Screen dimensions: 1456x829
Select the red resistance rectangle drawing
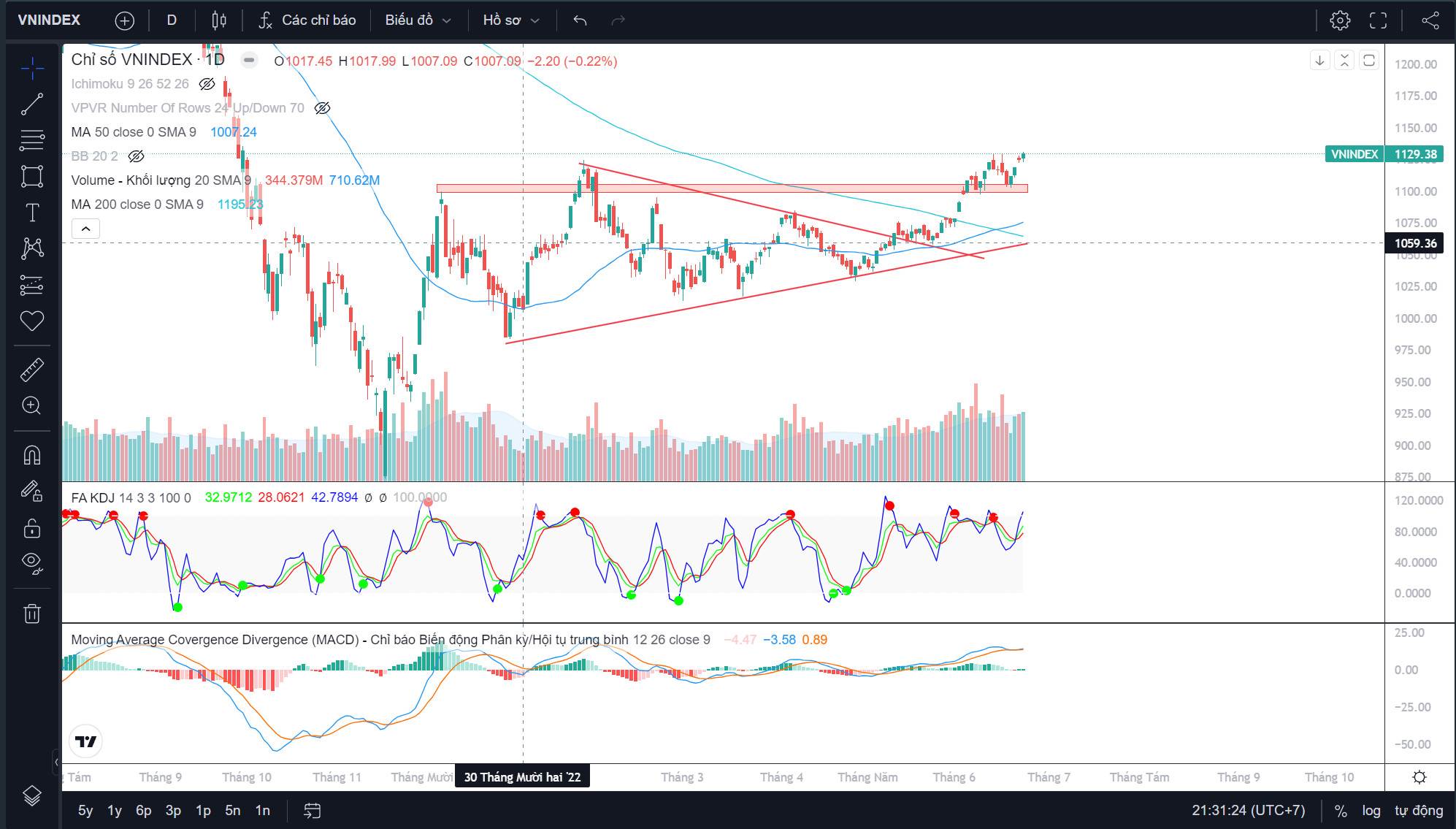pos(732,188)
